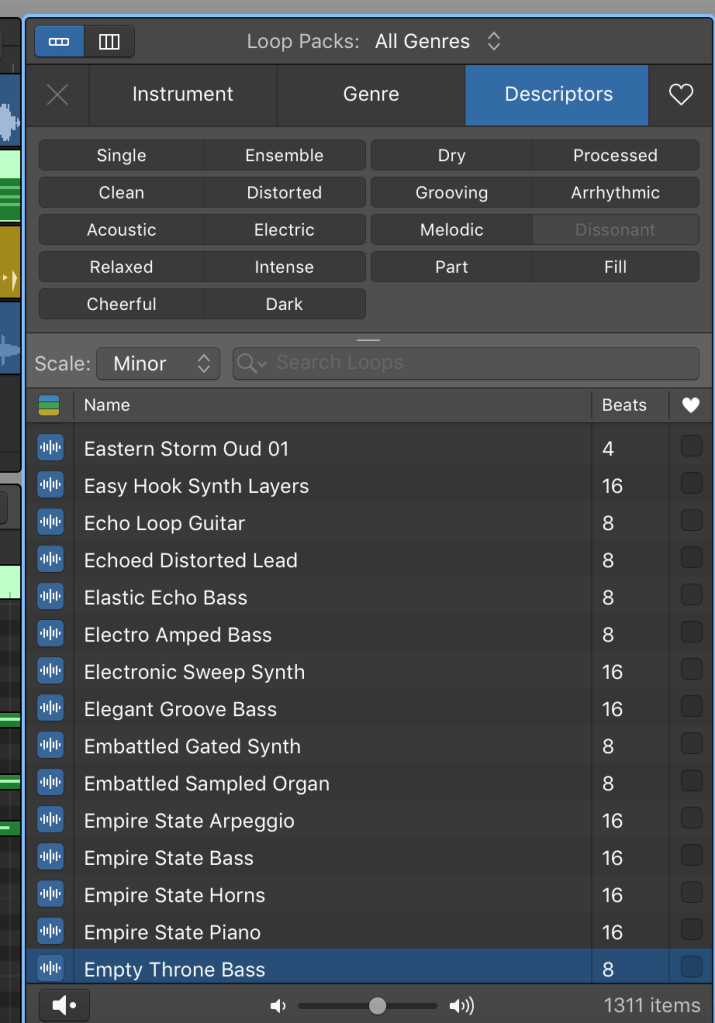The height and width of the screenshot is (1023, 715).
Task: Check favorite box for Empire State Piano
Action: click(691, 932)
